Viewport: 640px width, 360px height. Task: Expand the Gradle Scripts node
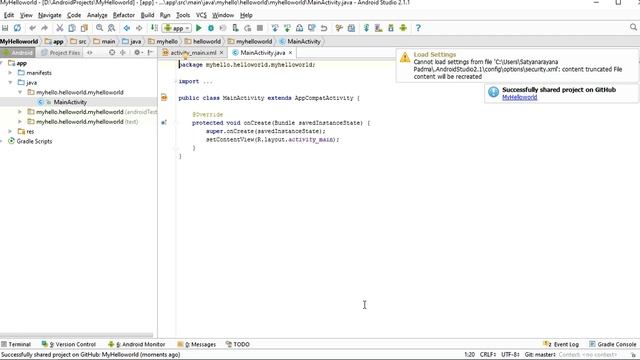(x=1, y=141)
